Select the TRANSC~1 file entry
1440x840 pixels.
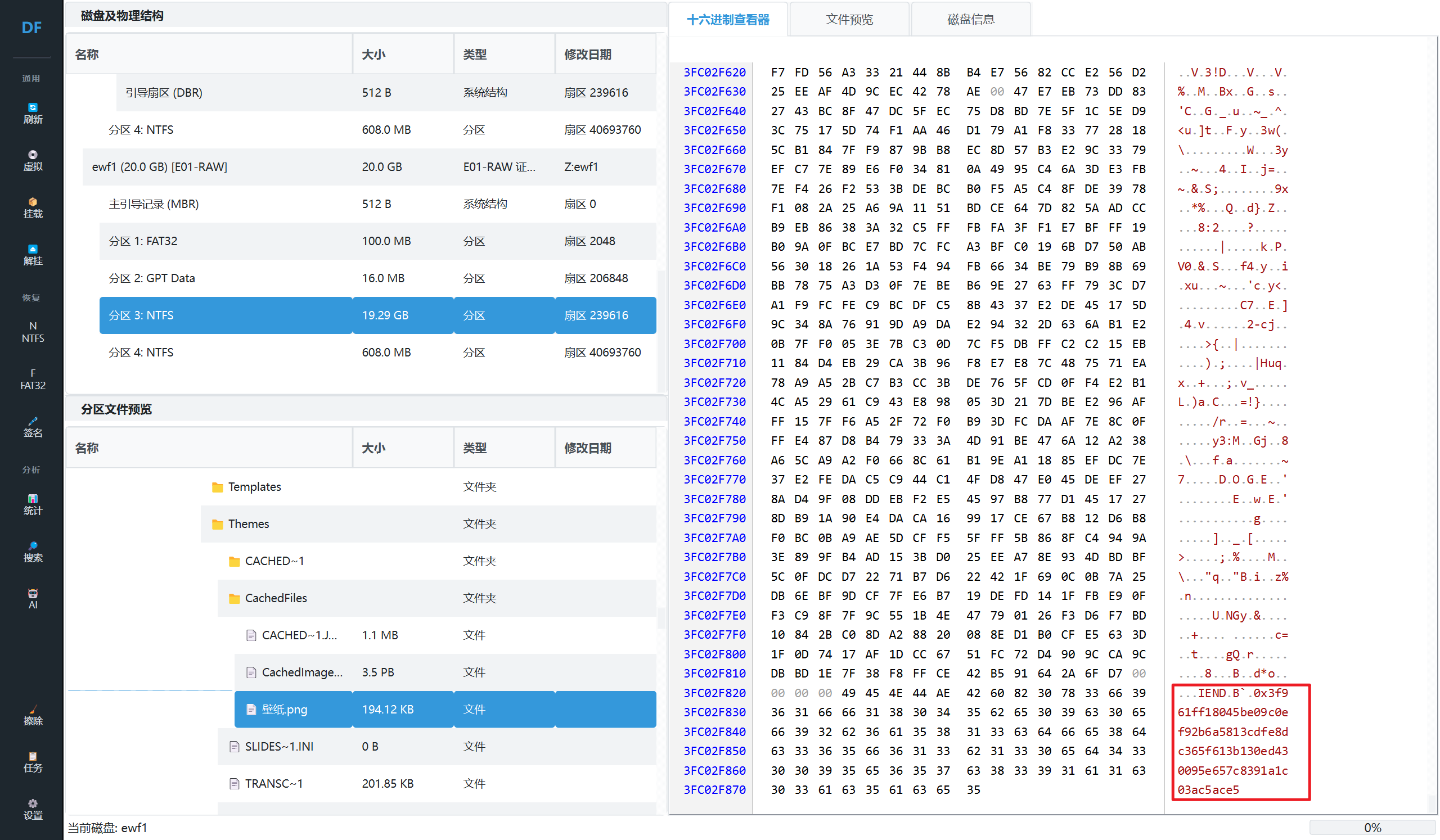pos(273,783)
